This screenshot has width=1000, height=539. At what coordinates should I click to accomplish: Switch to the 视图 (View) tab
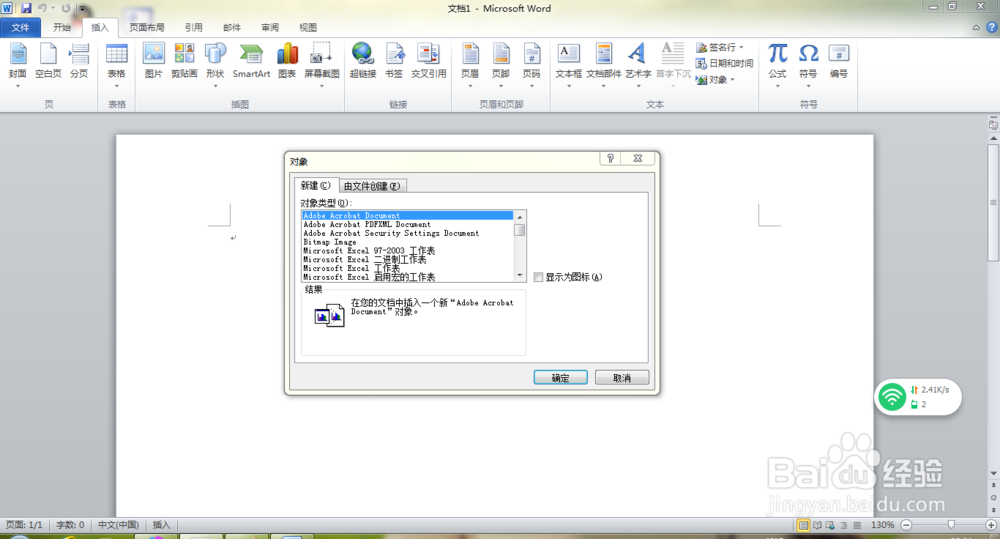point(308,27)
